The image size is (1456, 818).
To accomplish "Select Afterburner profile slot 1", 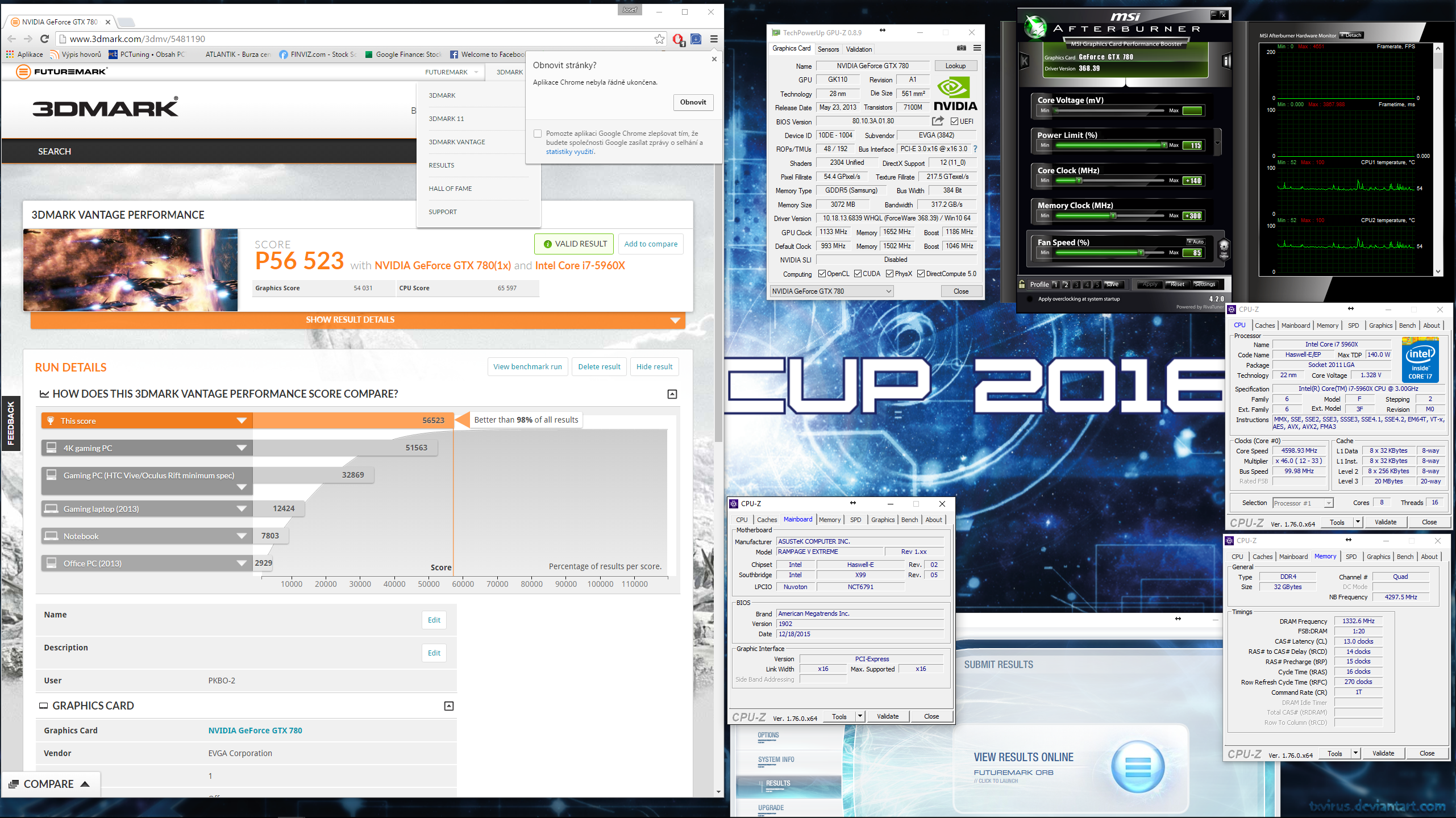I will click(1055, 285).
